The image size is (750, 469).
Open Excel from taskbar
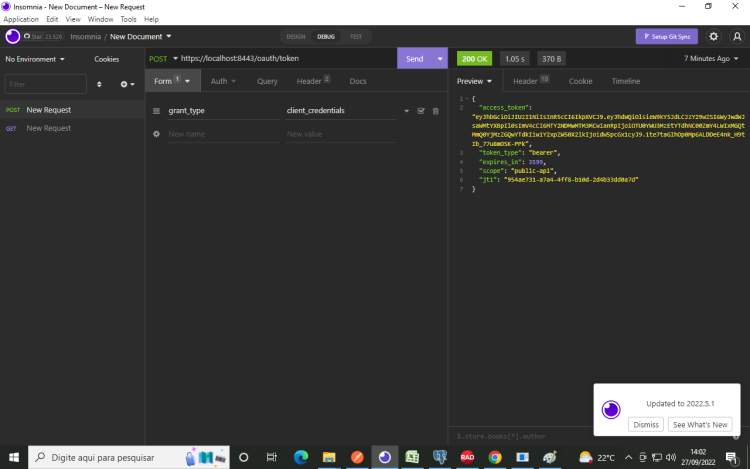click(412, 458)
